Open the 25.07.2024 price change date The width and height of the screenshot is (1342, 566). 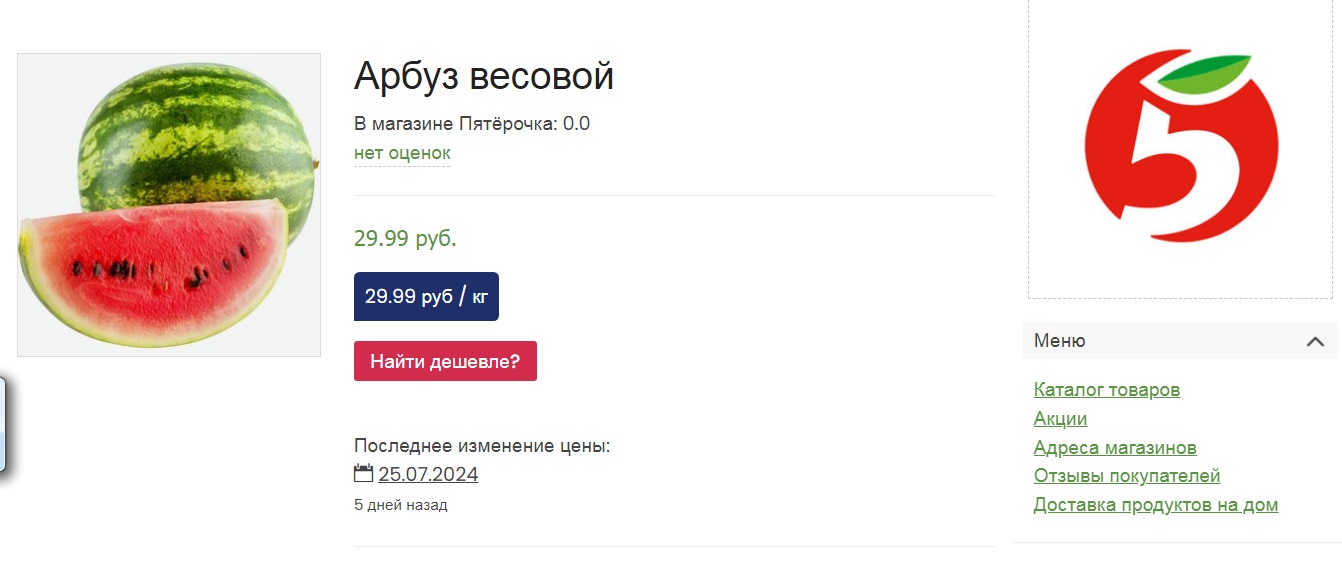[428, 474]
